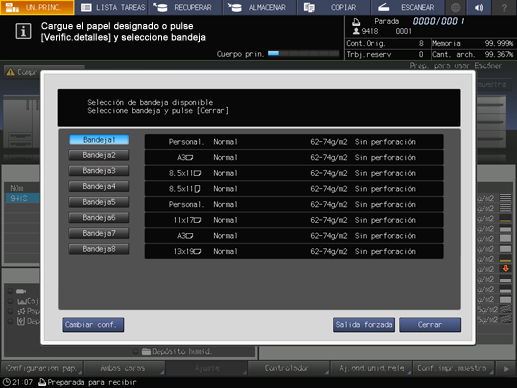Click the 8.5x11 landscape row of Bandeja3
This screenshot has height=388, width=517.
click(x=294, y=173)
